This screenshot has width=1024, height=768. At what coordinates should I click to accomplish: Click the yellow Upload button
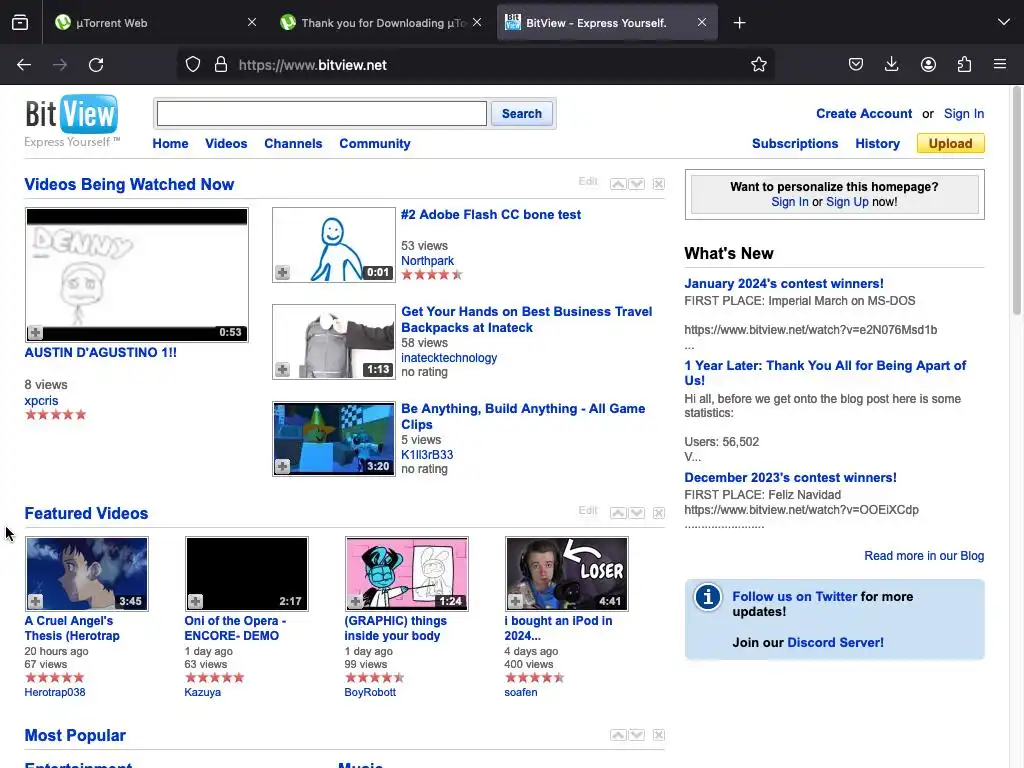(950, 144)
